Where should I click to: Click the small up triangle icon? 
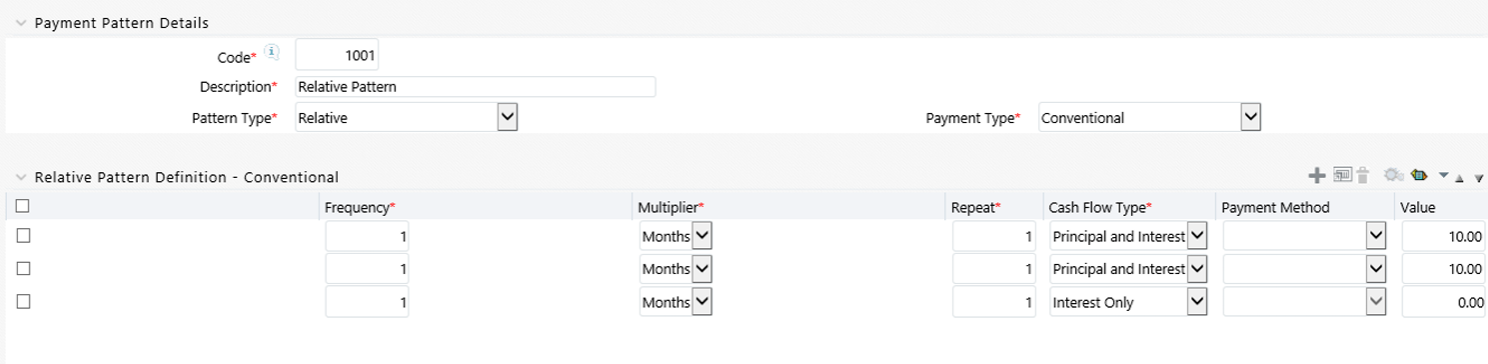pyautogui.click(x=1461, y=178)
